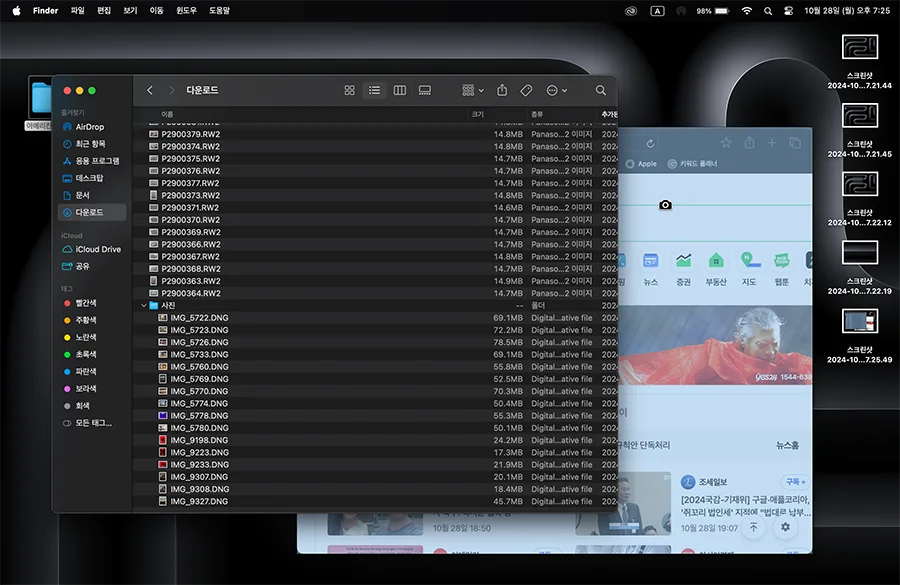Viewport: 900px width, 585px height.
Task: Open the Apple menu
Action: 16,10
